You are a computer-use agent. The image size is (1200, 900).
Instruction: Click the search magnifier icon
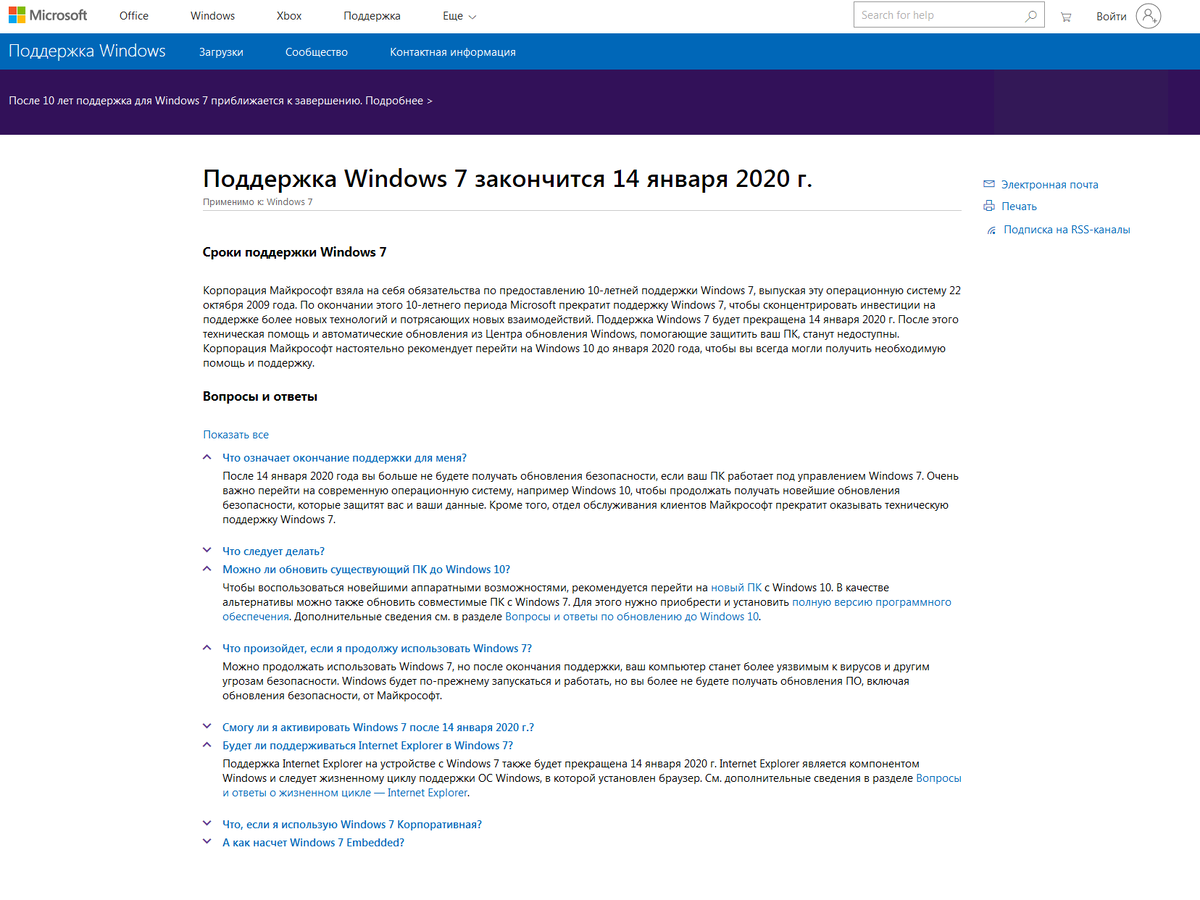click(x=1031, y=15)
